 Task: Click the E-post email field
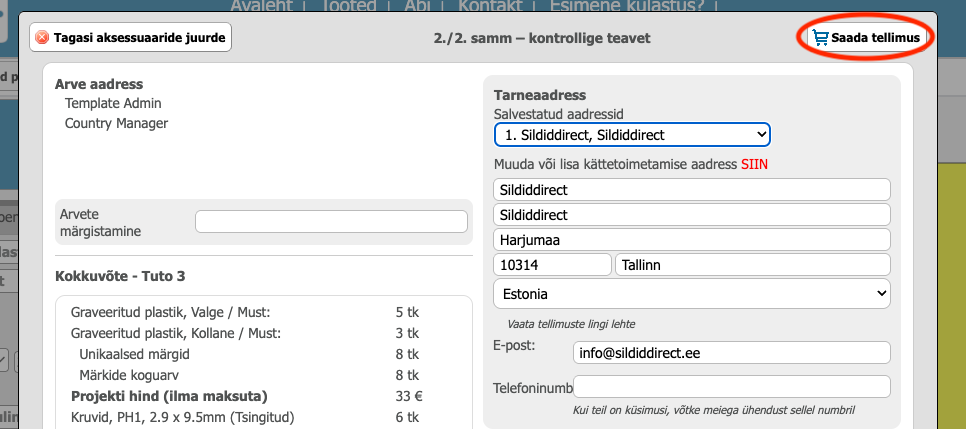(732, 353)
